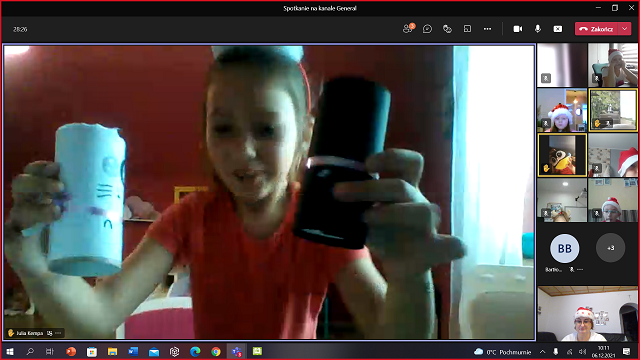Toggle the microphone mute
This screenshot has height=360, width=640.
[538, 29]
